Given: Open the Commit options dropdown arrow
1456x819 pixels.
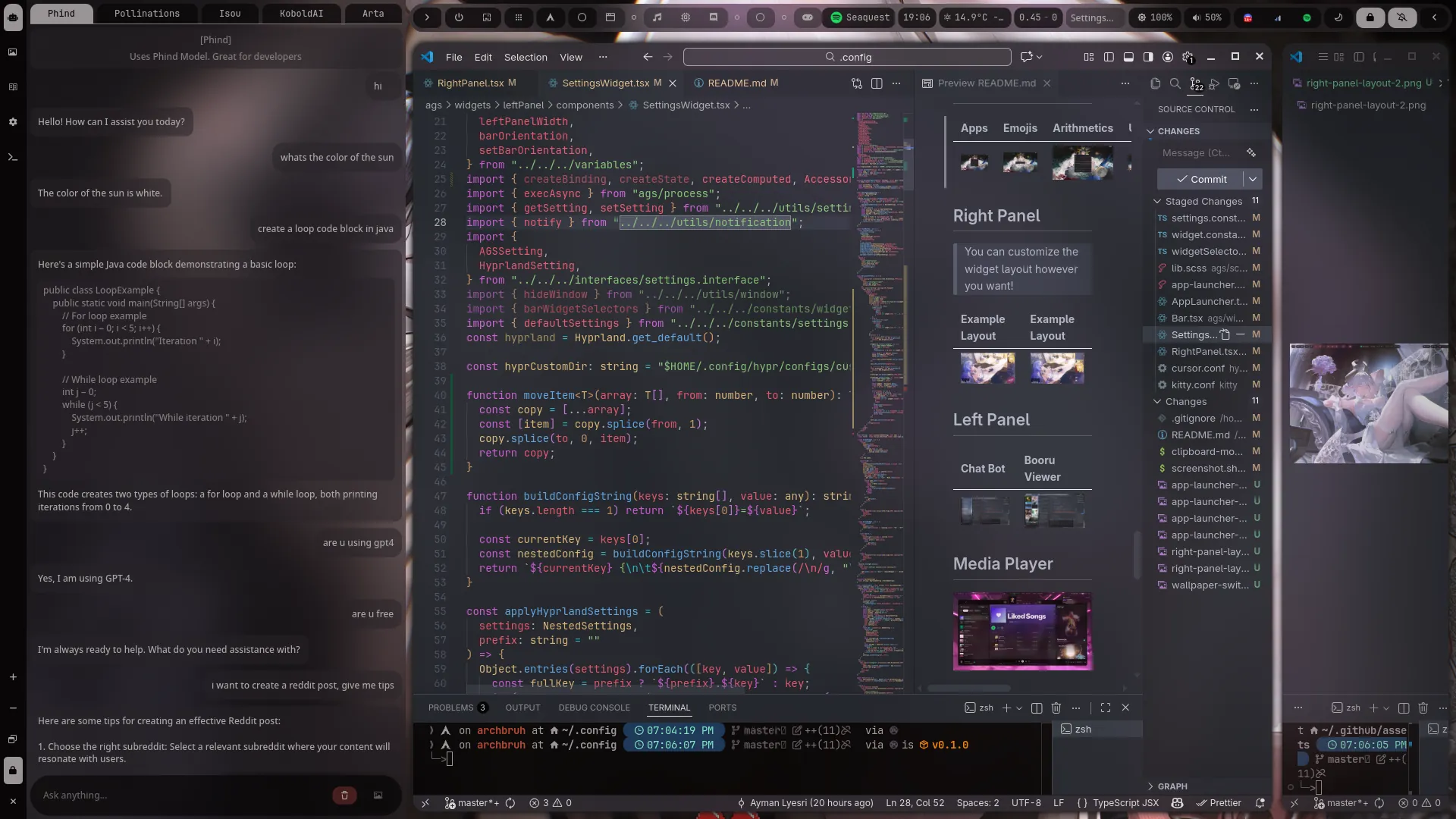Looking at the screenshot, I should [x=1253, y=179].
